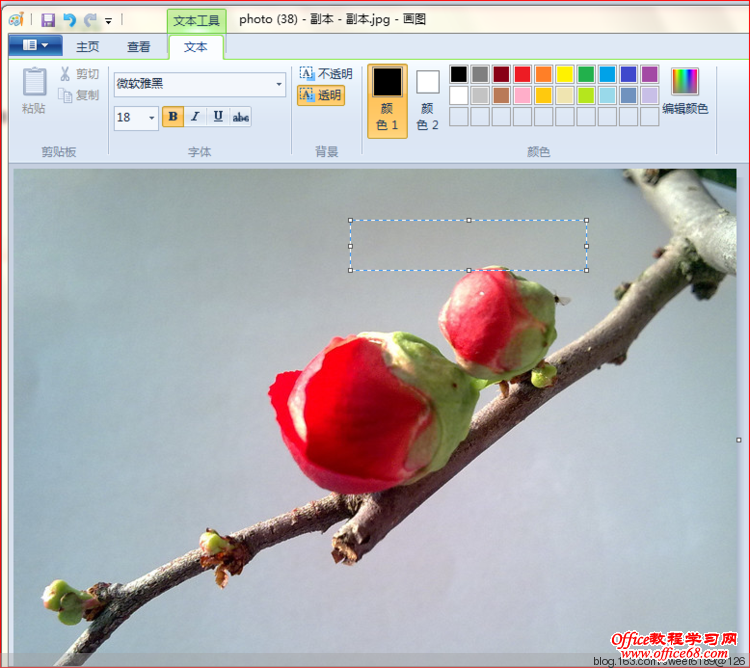Viewport: 750px width, 668px height.
Task: Click the Paste (粘贴) clipboard icon
Action: [35, 83]
